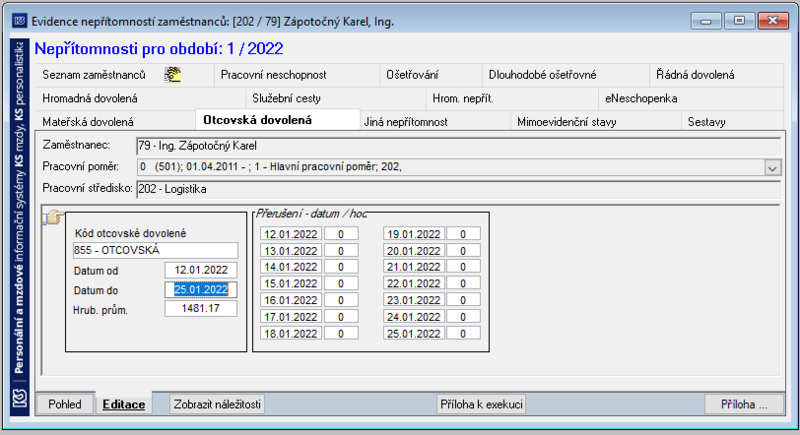
Task: Click heading Nepřítomnosti pro období: 1 / 2022
Action: (x=159, y=49)
